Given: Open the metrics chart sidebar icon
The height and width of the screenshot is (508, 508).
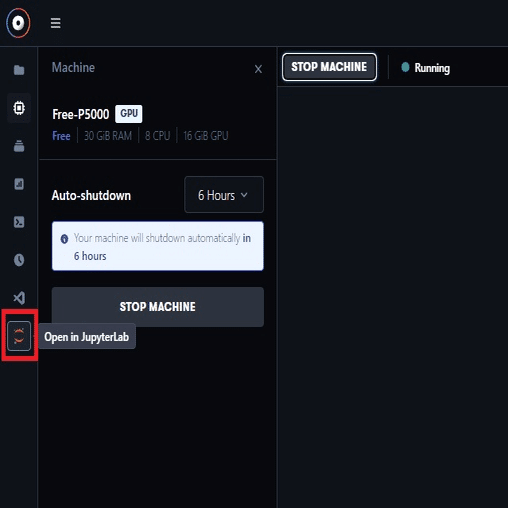Looking at the screenshot, I should tap(19, 184).
